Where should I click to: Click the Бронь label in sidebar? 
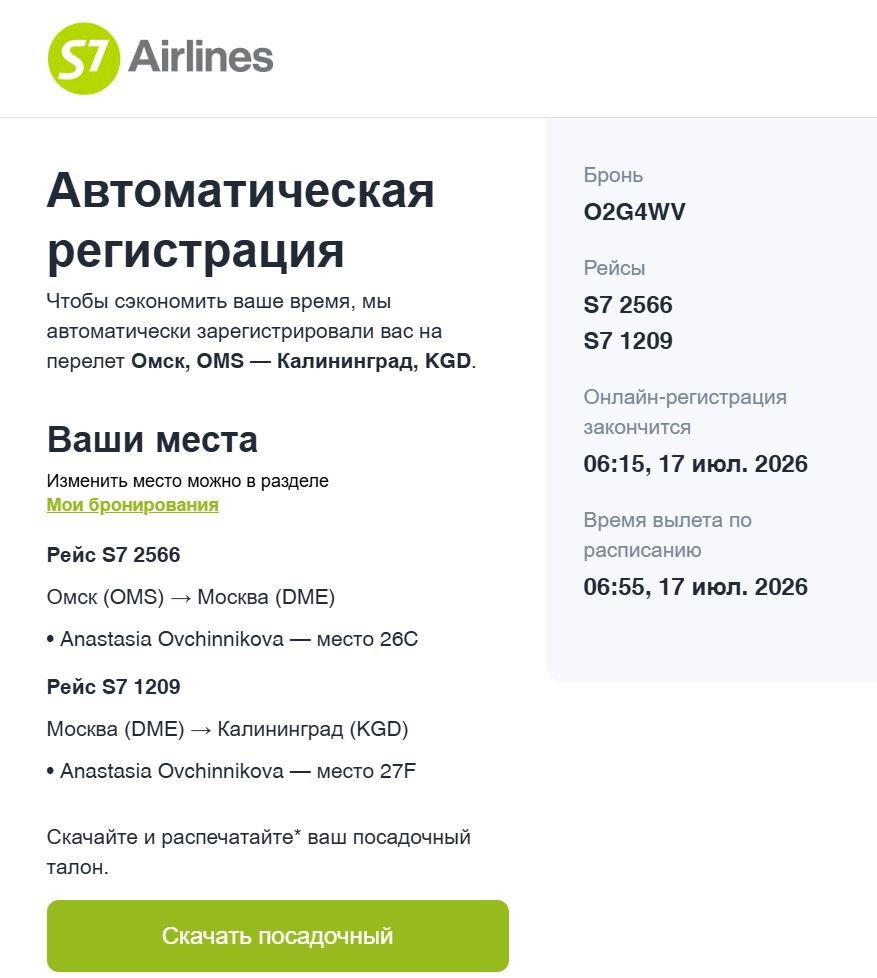(613, 175)
